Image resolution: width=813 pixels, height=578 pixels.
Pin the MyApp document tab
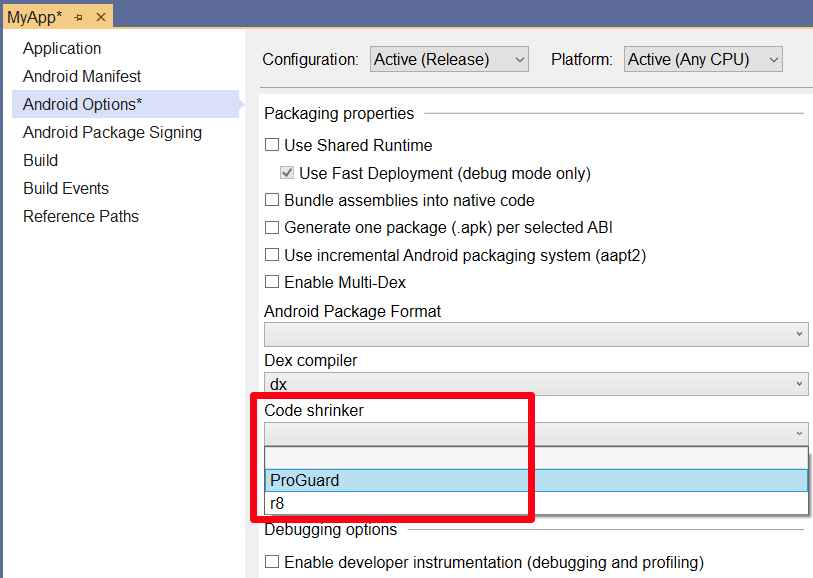[79, 16]
